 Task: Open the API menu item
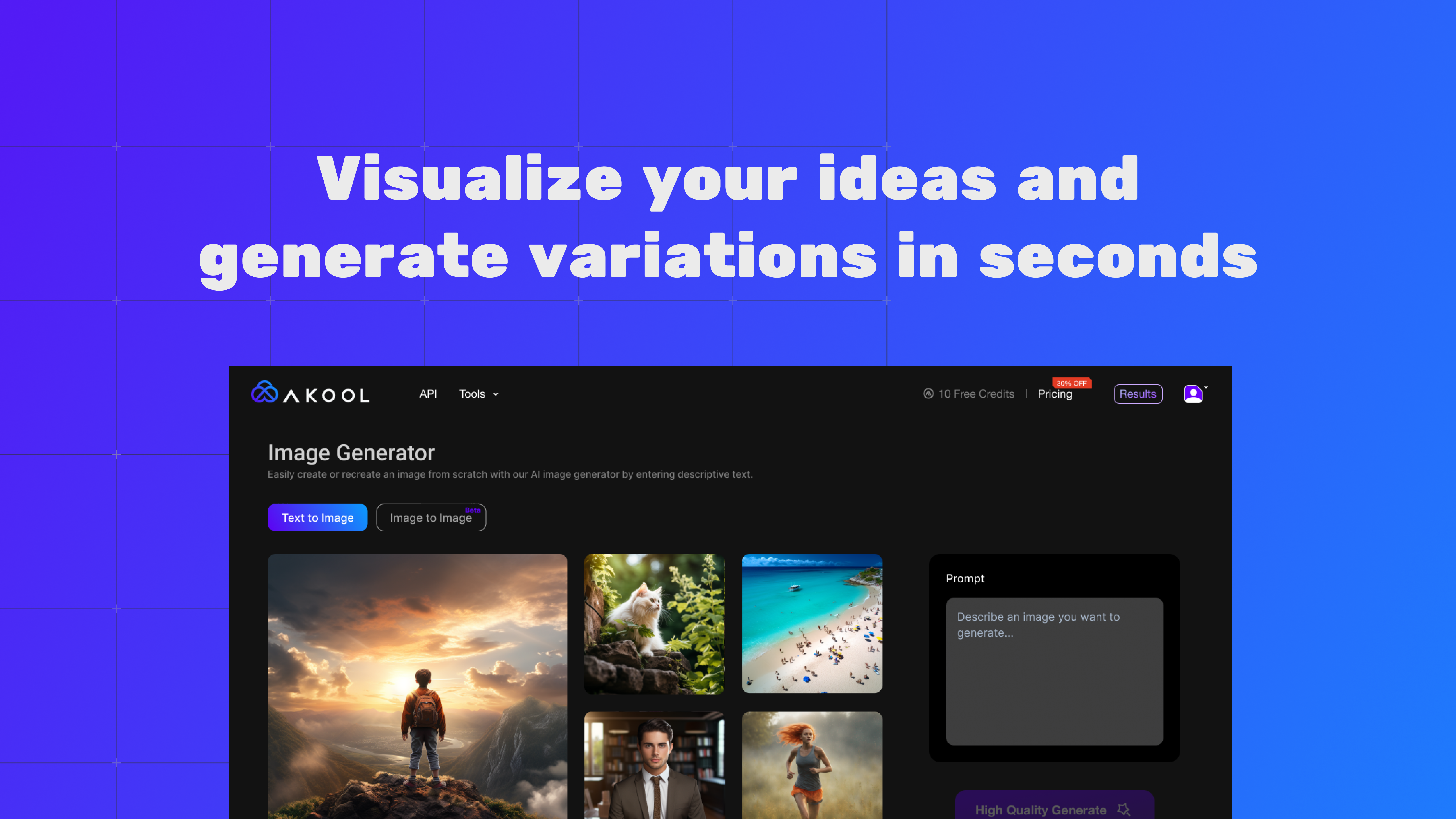(428, 393)
